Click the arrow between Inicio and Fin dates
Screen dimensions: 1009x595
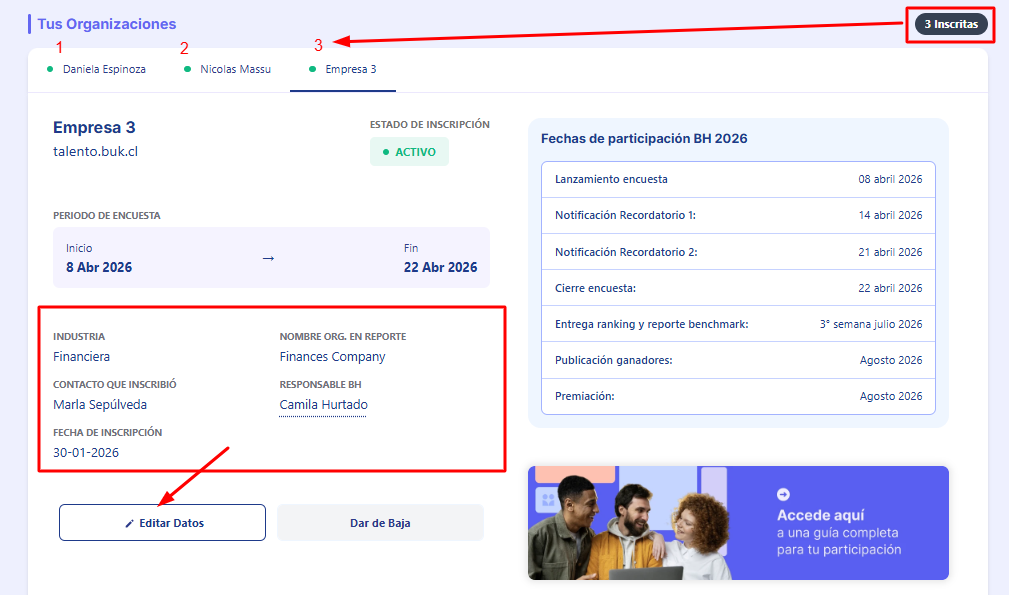pos(268,258)
